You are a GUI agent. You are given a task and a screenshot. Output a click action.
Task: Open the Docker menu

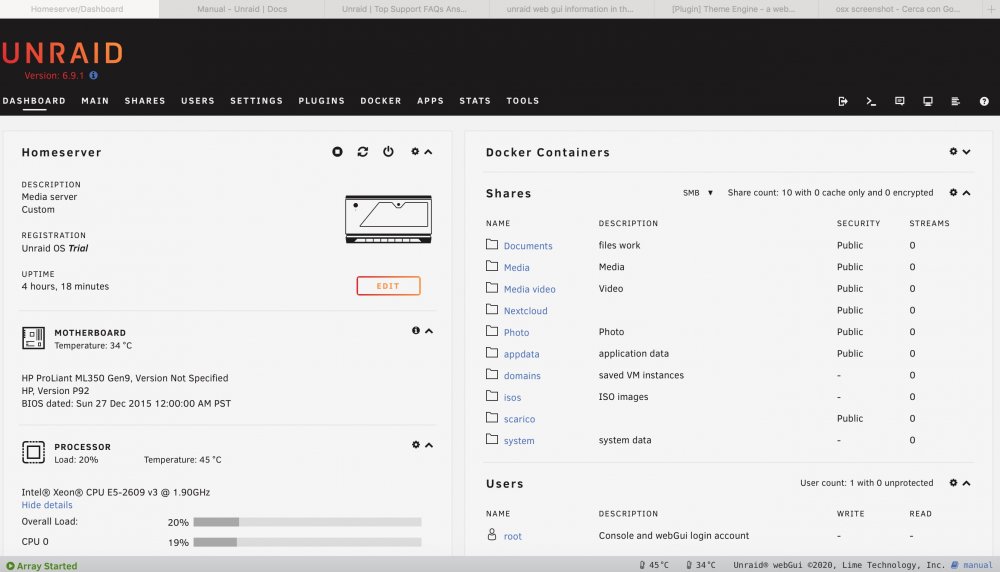point(381,101)
